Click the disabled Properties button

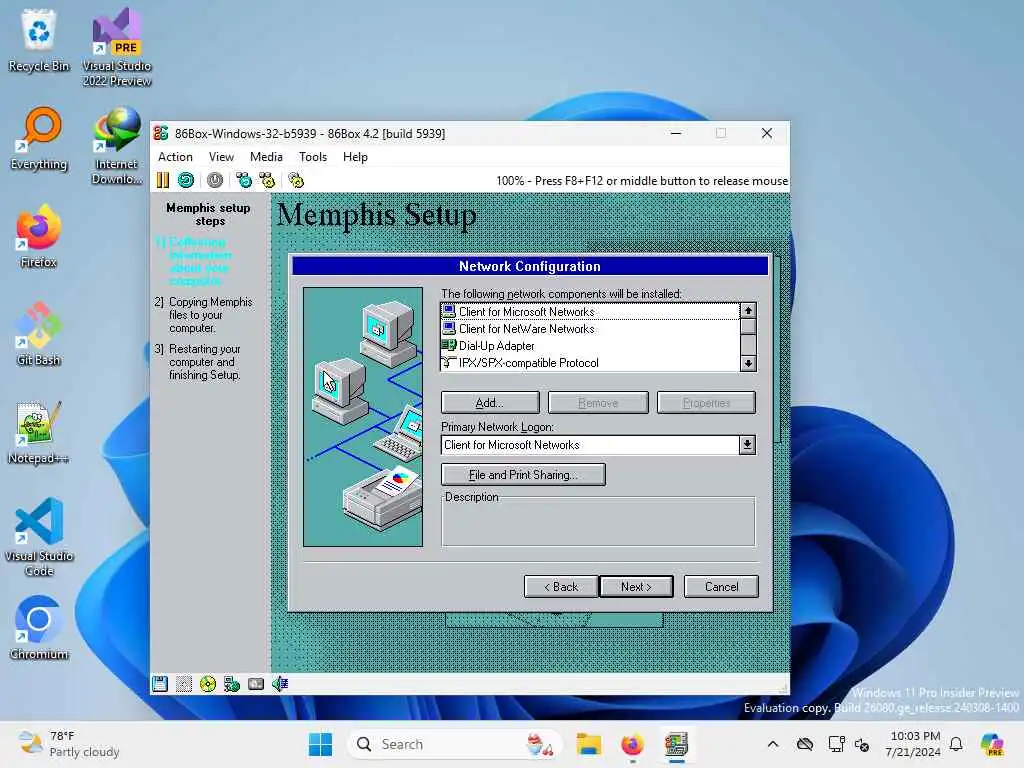[706, 403]
